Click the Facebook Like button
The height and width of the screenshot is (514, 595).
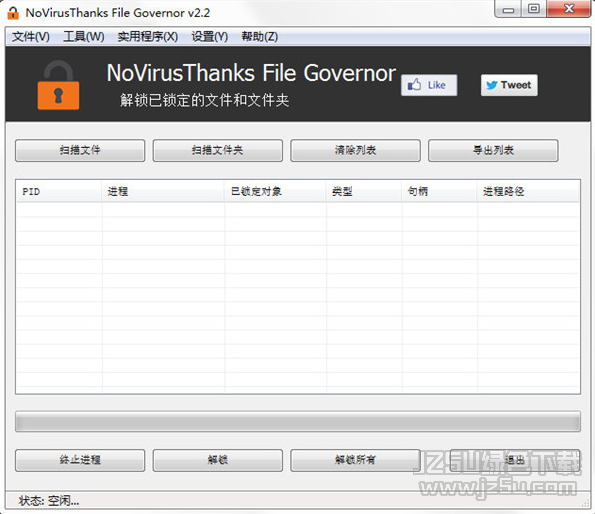point(429,85)
